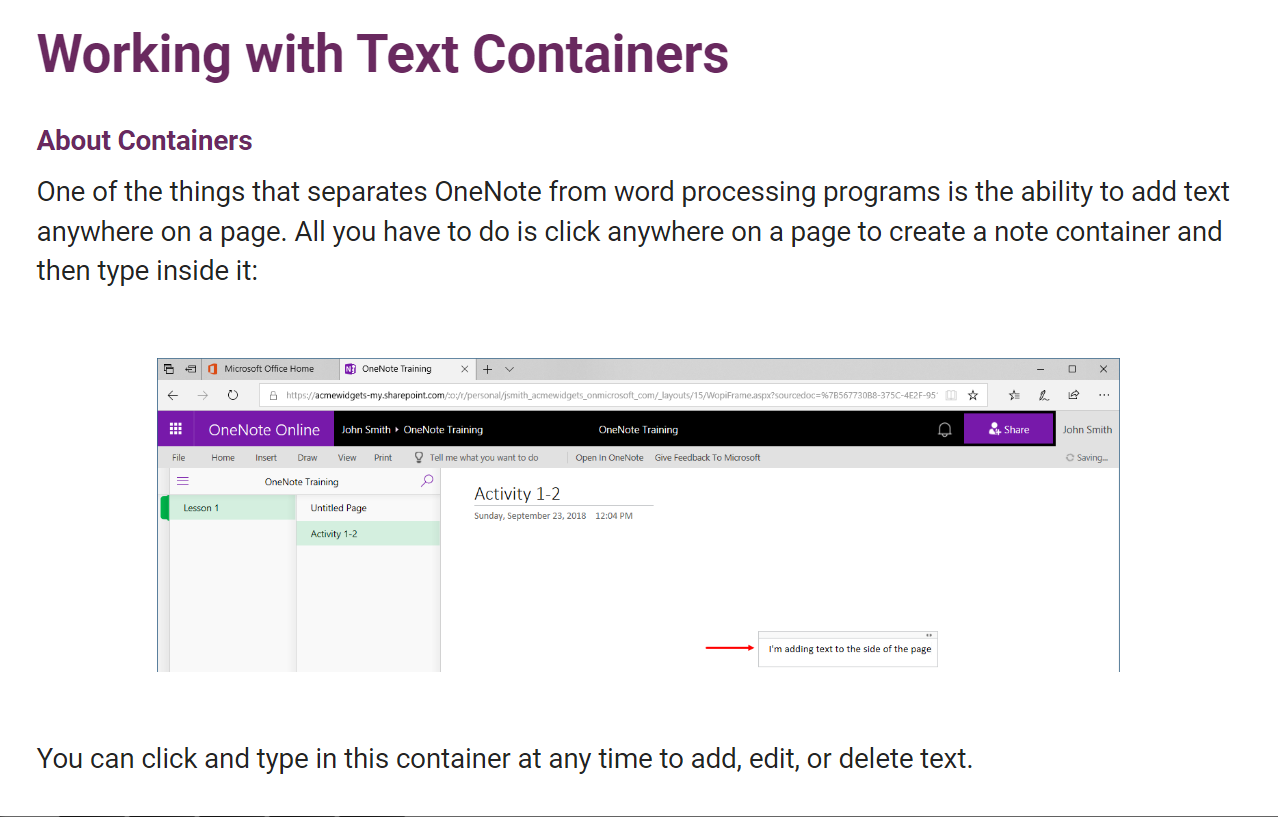This screenshot has width=1278, height=817.
Task: Close the OneNote Training browser tab
Action: (x=465, y=369)
